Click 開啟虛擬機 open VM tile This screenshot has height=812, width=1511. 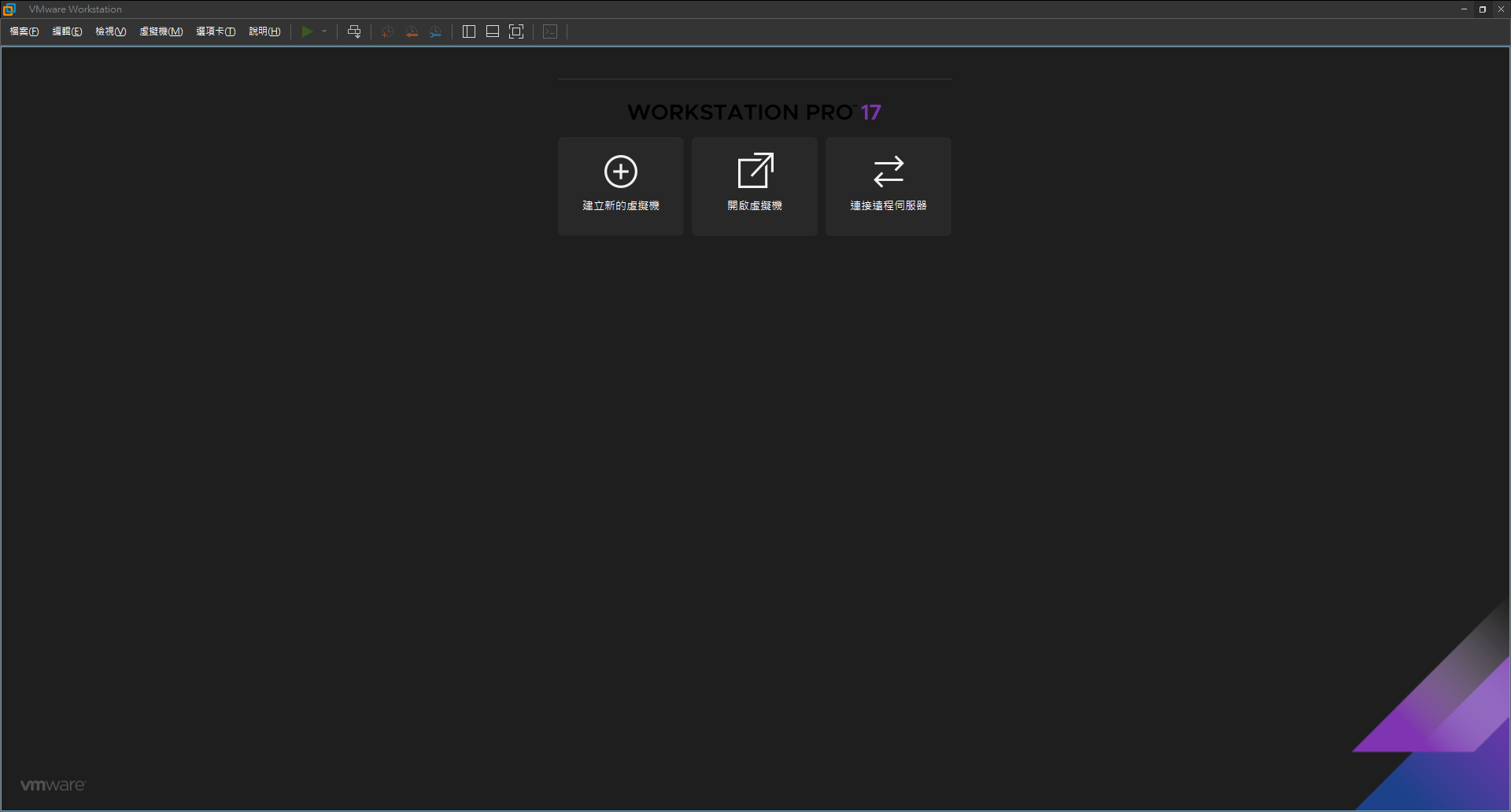(754, 186)
